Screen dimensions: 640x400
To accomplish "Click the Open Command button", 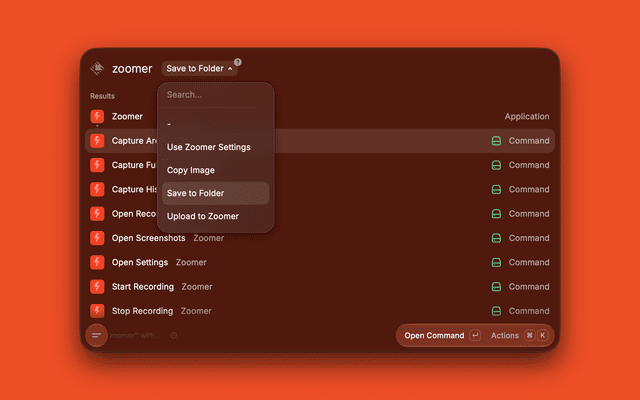I will point(442,335).
